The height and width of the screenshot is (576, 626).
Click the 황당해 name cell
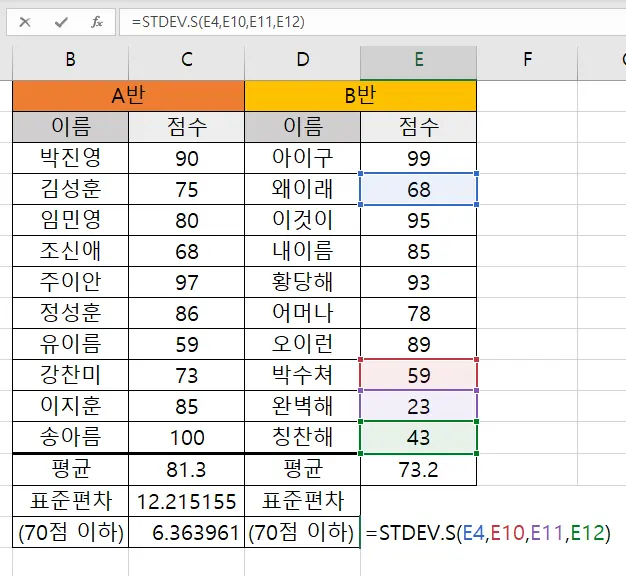(303, 282)
